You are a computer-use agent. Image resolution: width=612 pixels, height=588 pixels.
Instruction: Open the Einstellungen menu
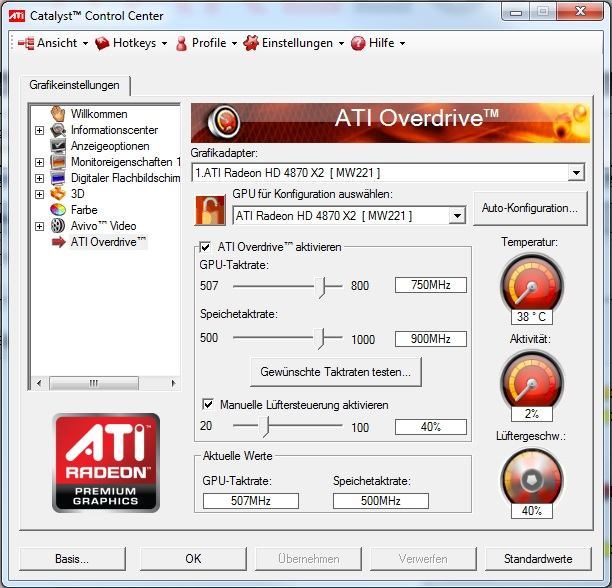click(294, 43)
